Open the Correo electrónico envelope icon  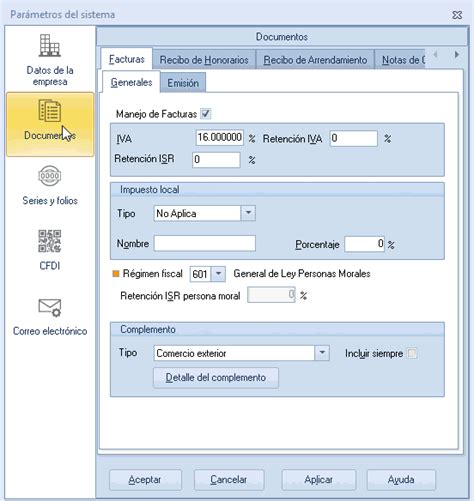click(x=50, y=307)
